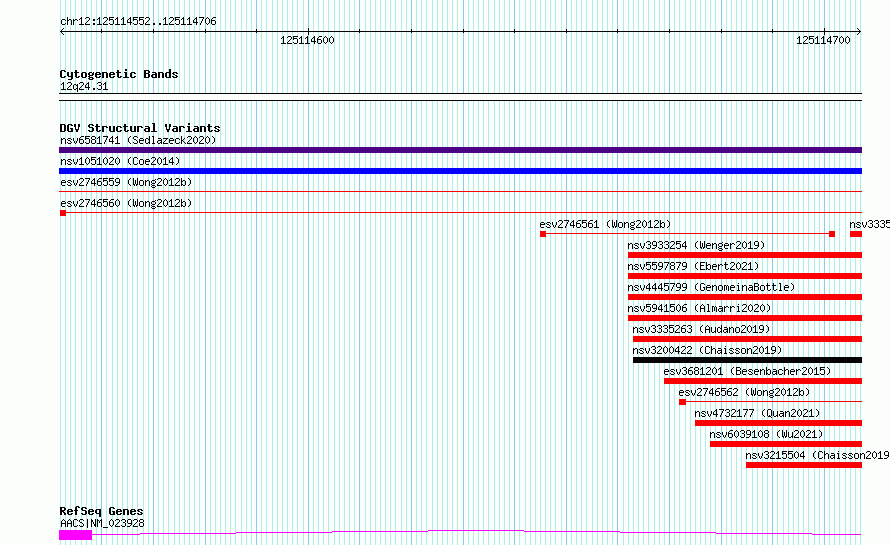Screen dimensions: 890x545
Task: Click the left red end block of esv2746561
Action: pyautogui.click(x=543, y=234)
